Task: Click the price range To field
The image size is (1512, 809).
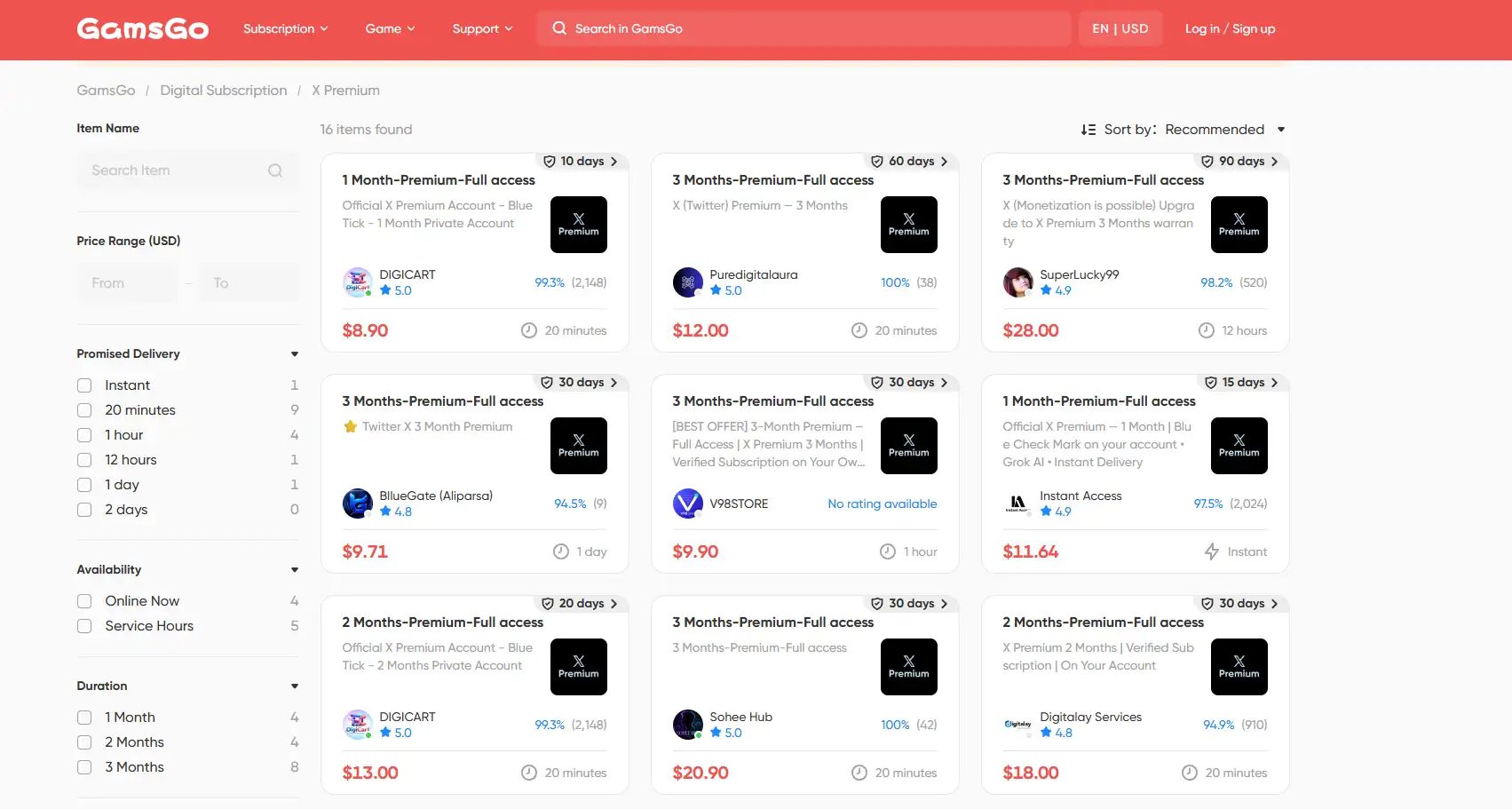Action: pyautogui.click(x=249, y=283)
